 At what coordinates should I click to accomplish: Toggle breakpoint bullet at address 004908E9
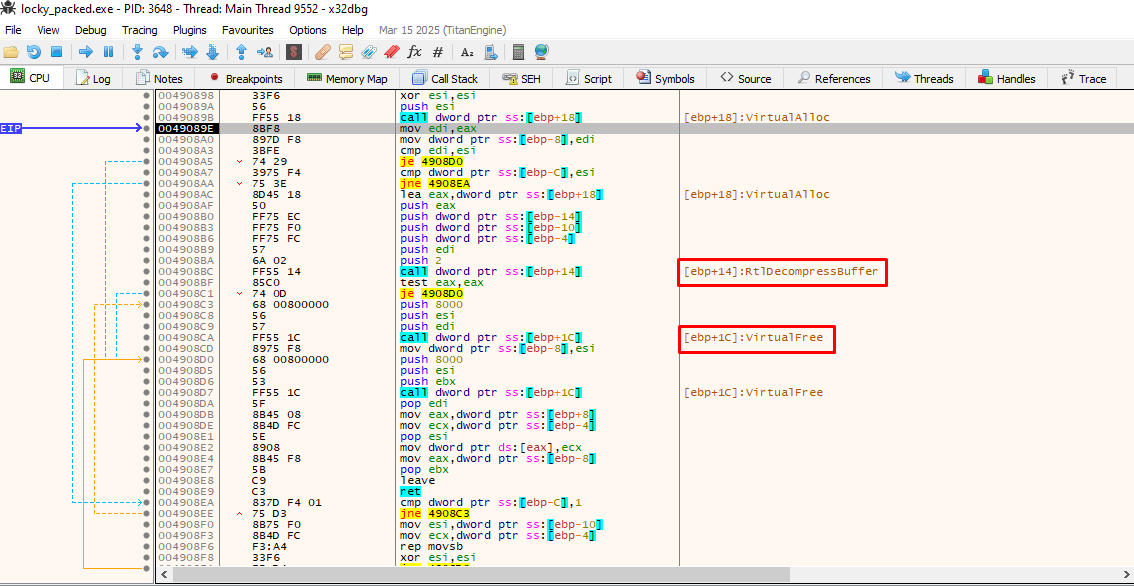(x=148, y=491)
